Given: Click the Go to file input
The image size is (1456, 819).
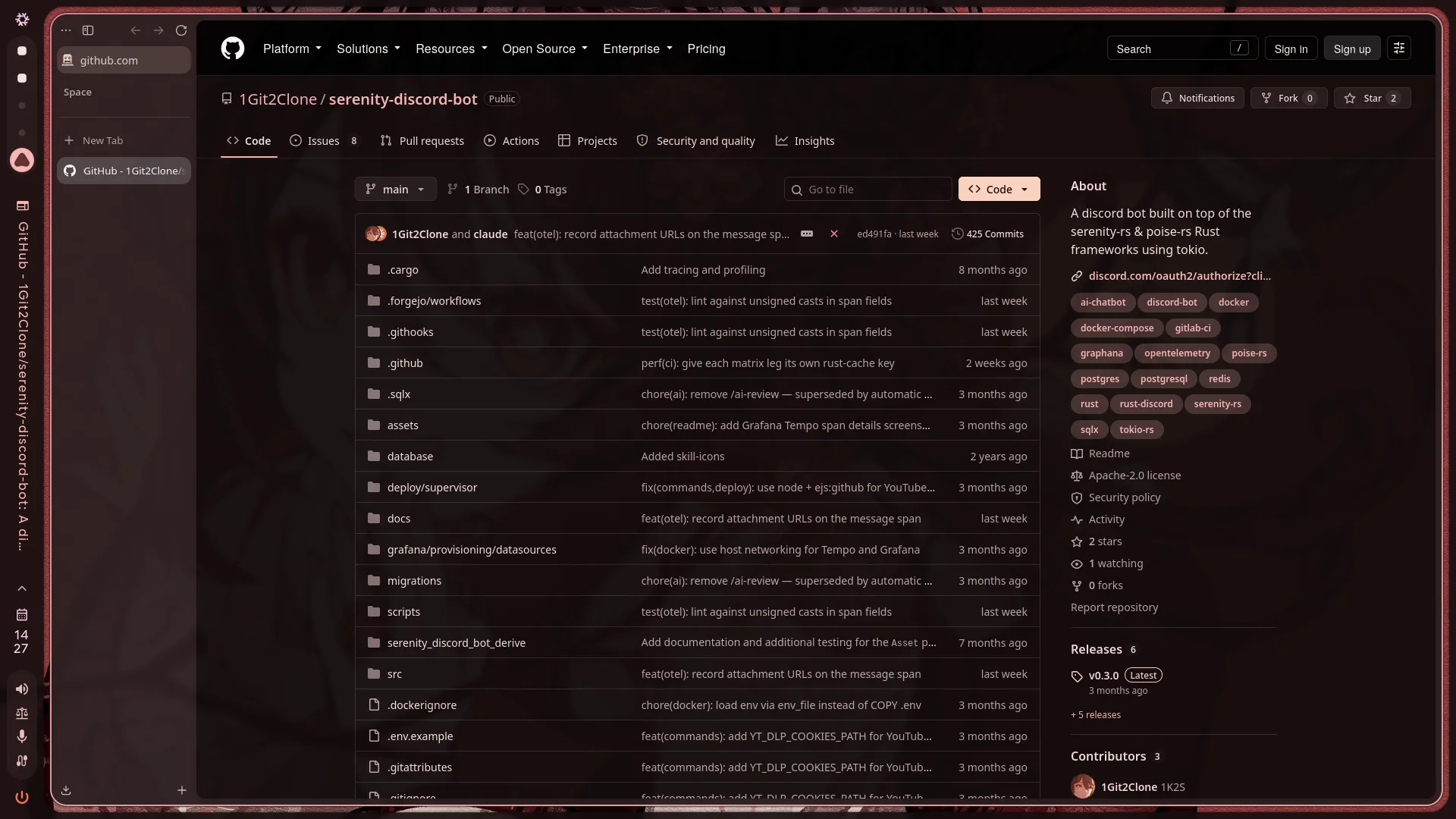Looking at the screenshot, I should (868, 190).
